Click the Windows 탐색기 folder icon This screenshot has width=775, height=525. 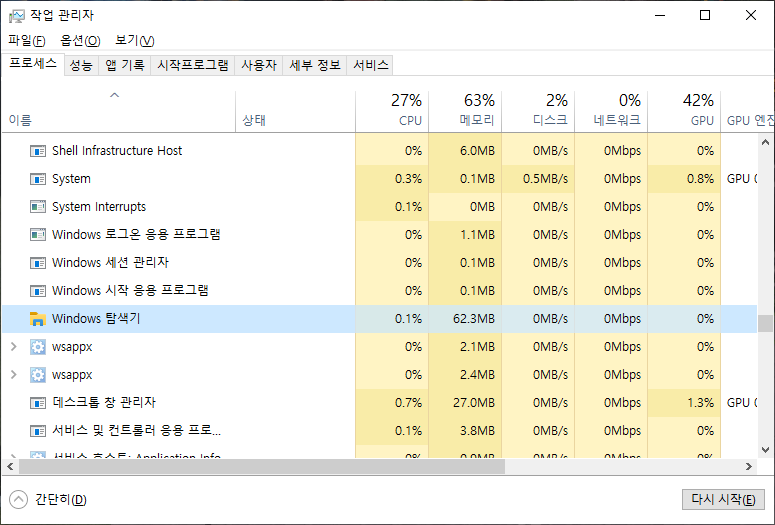pos(38,319)
